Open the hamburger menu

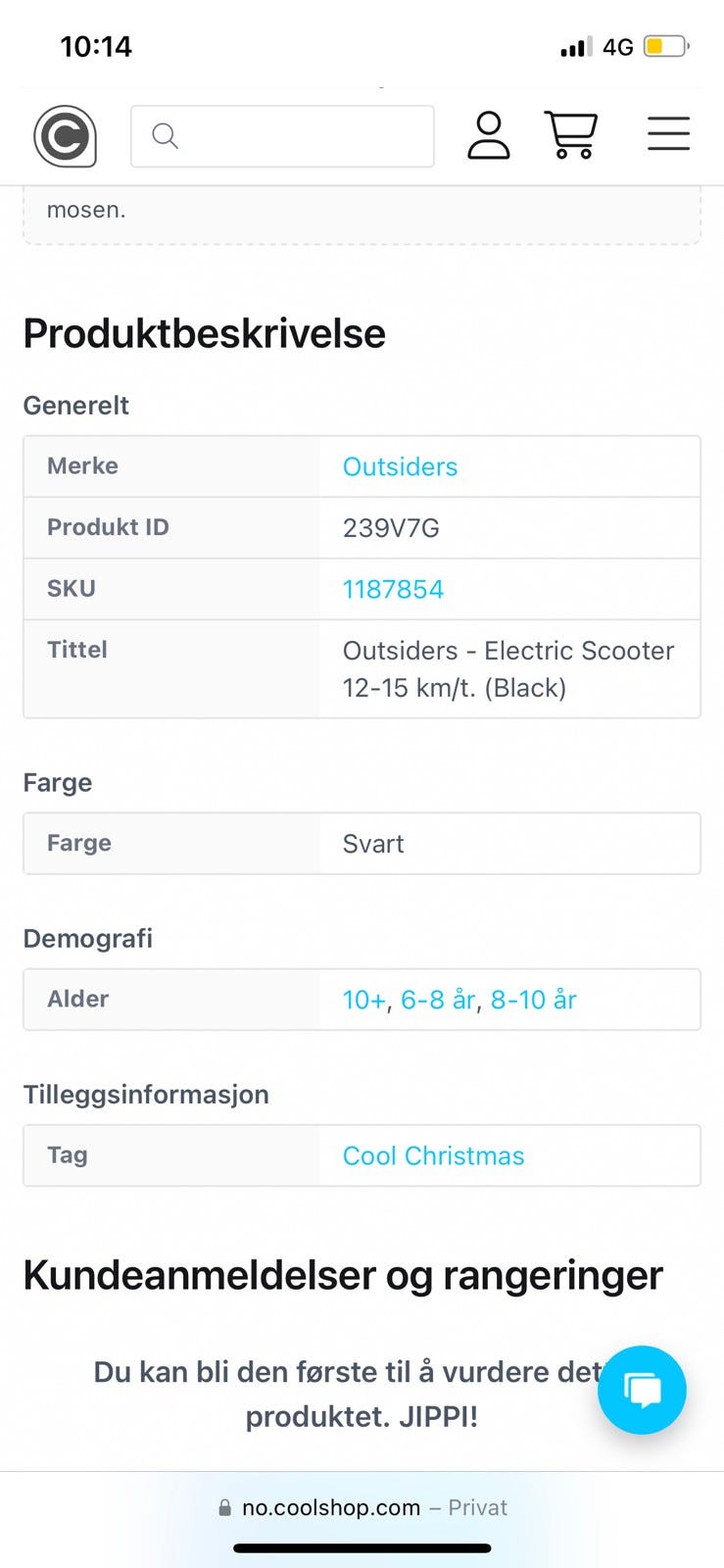tap(668, 134)
